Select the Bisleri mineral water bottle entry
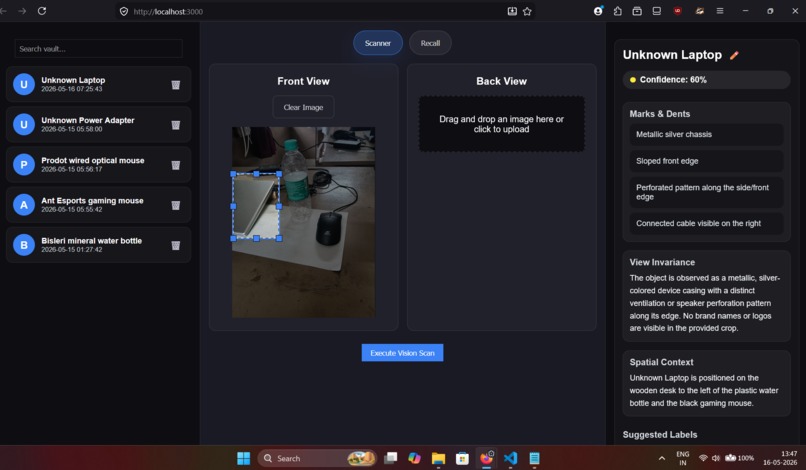Image resolution: width=806 pixels, height=470 pixels. click(98, 245)
